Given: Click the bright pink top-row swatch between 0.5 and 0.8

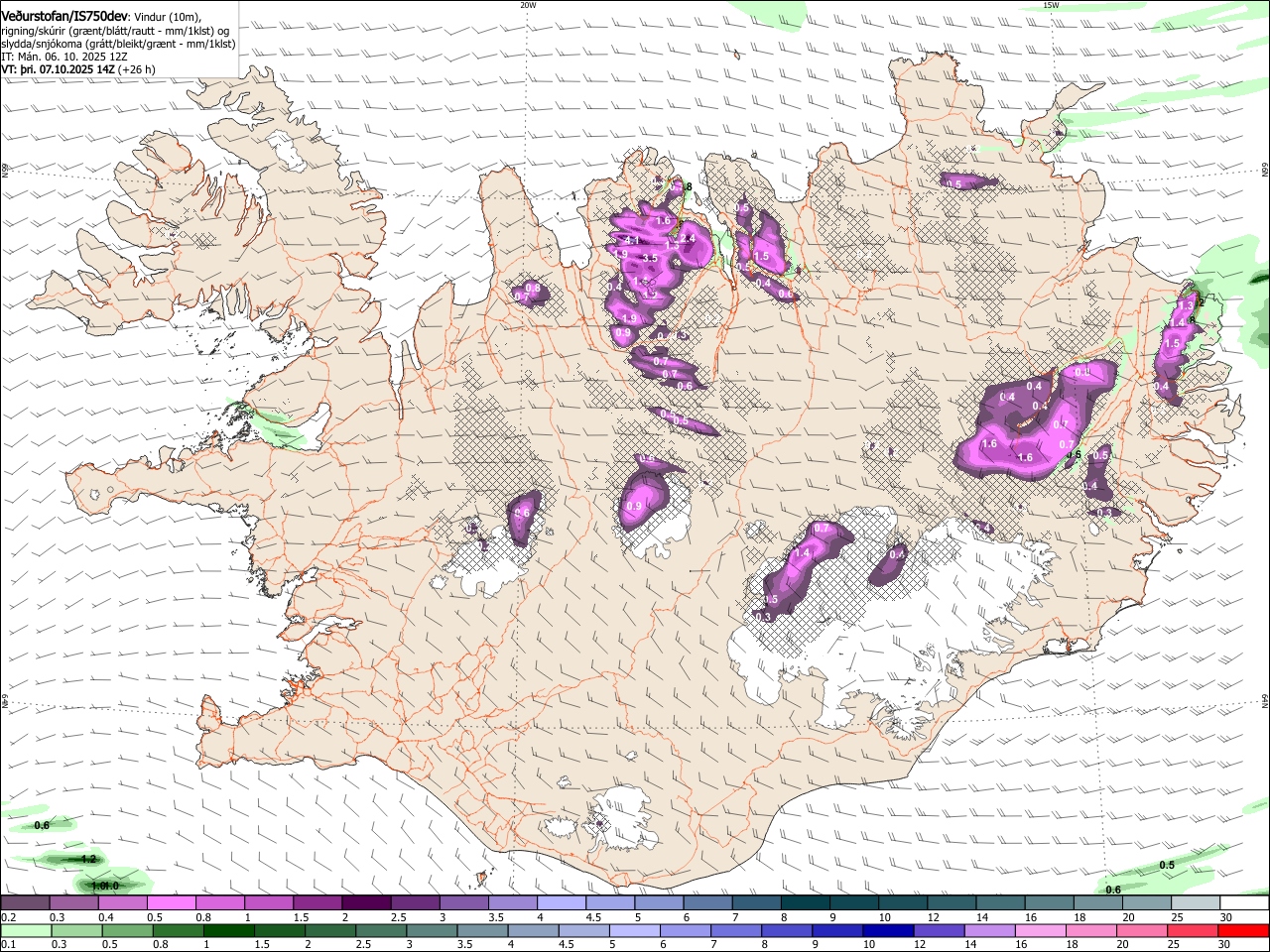Looking at the screenshot, I should 171,902.
